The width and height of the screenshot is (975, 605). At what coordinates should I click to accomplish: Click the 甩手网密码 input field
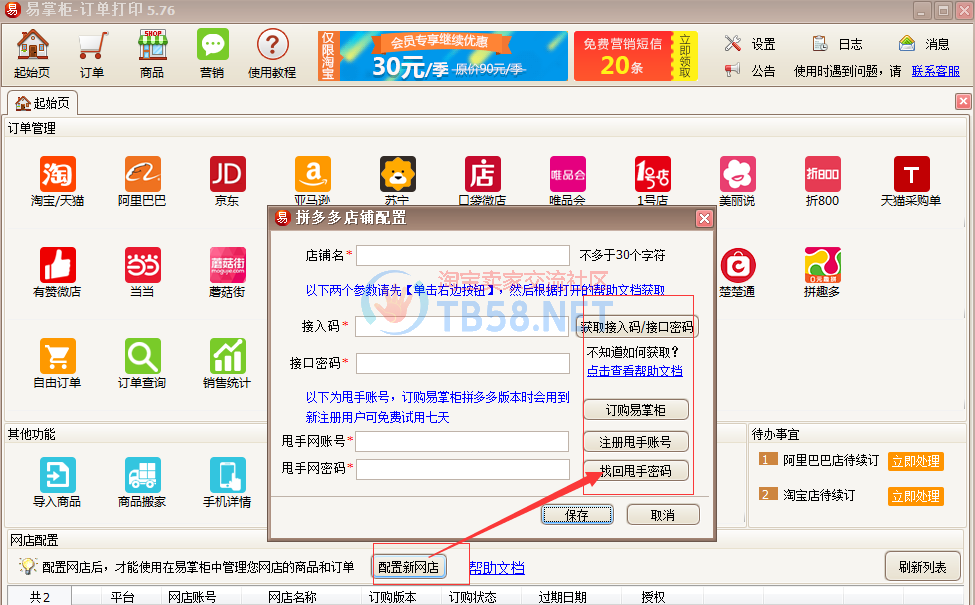tap(463, 469)
